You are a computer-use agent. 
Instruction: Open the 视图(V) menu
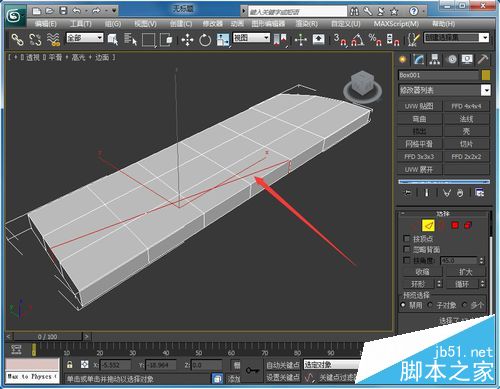[x=145, y=24]
